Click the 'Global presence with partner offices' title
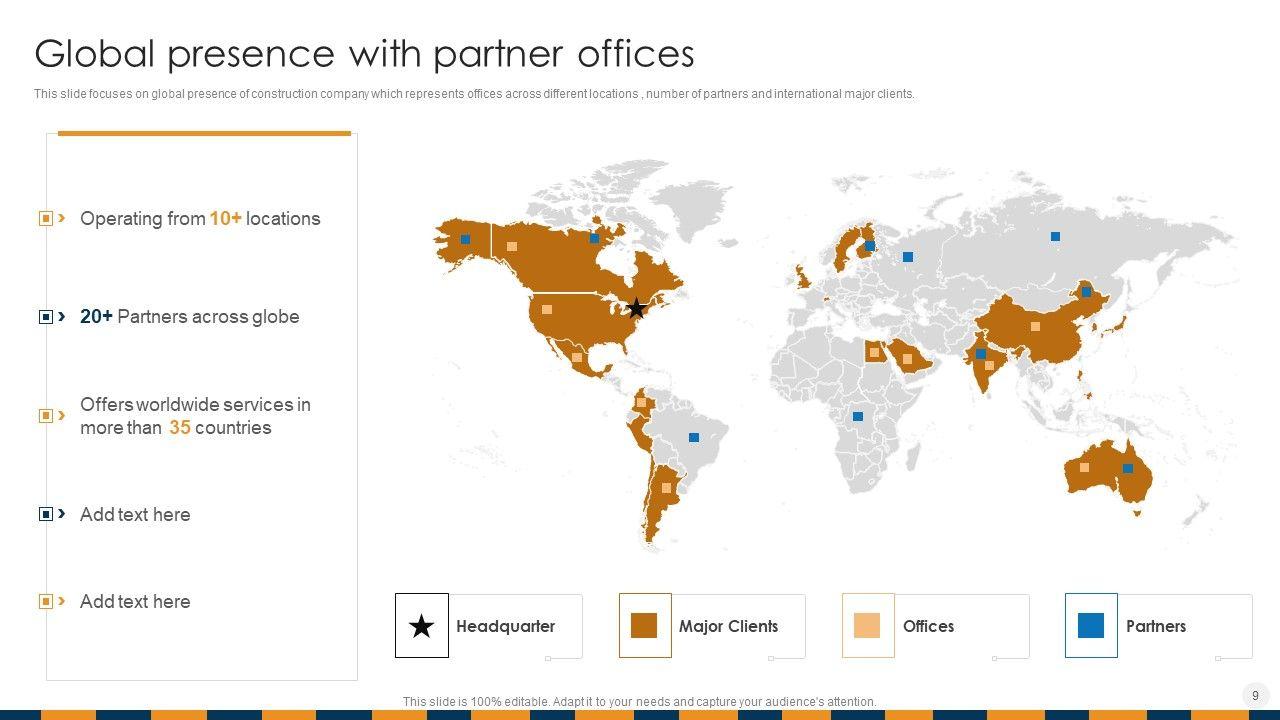Screen dimensions: 1280x720 364,53
